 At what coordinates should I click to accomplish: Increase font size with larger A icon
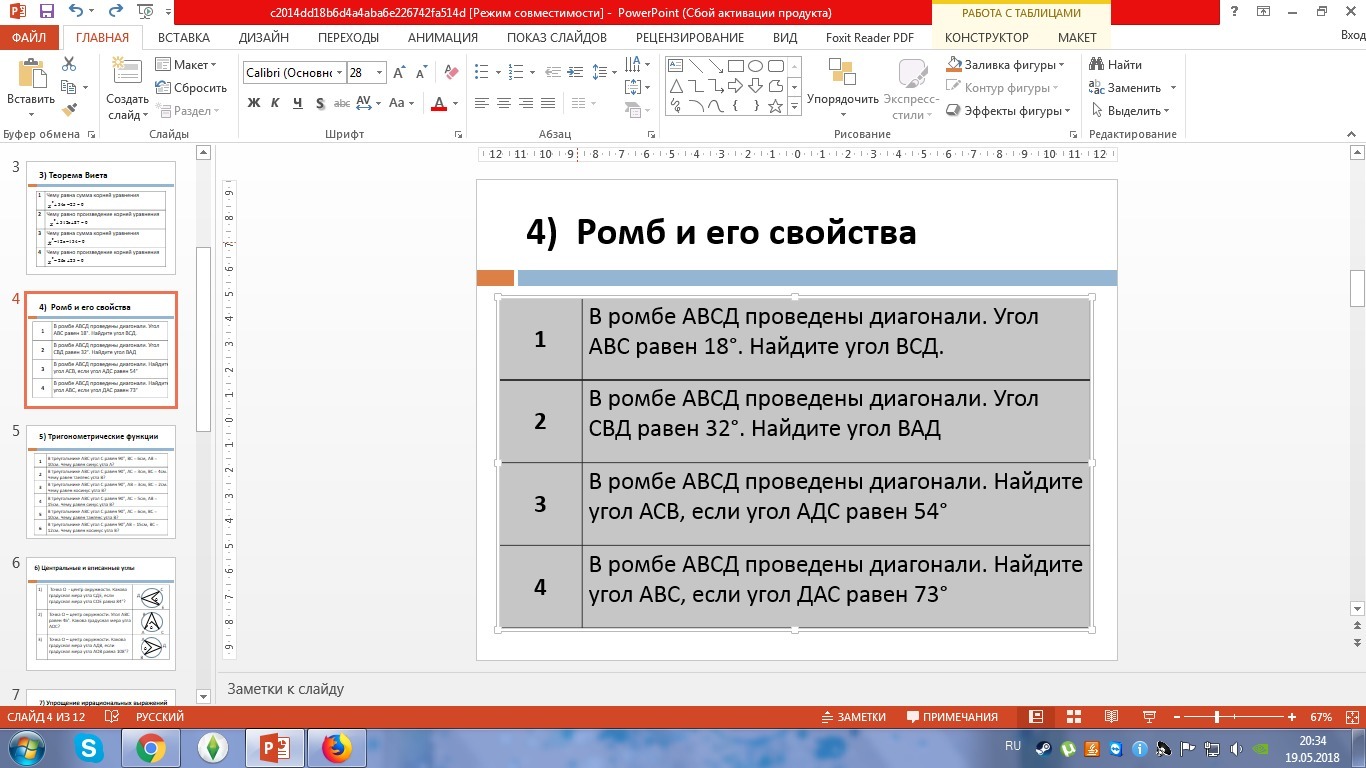(400, 73)
